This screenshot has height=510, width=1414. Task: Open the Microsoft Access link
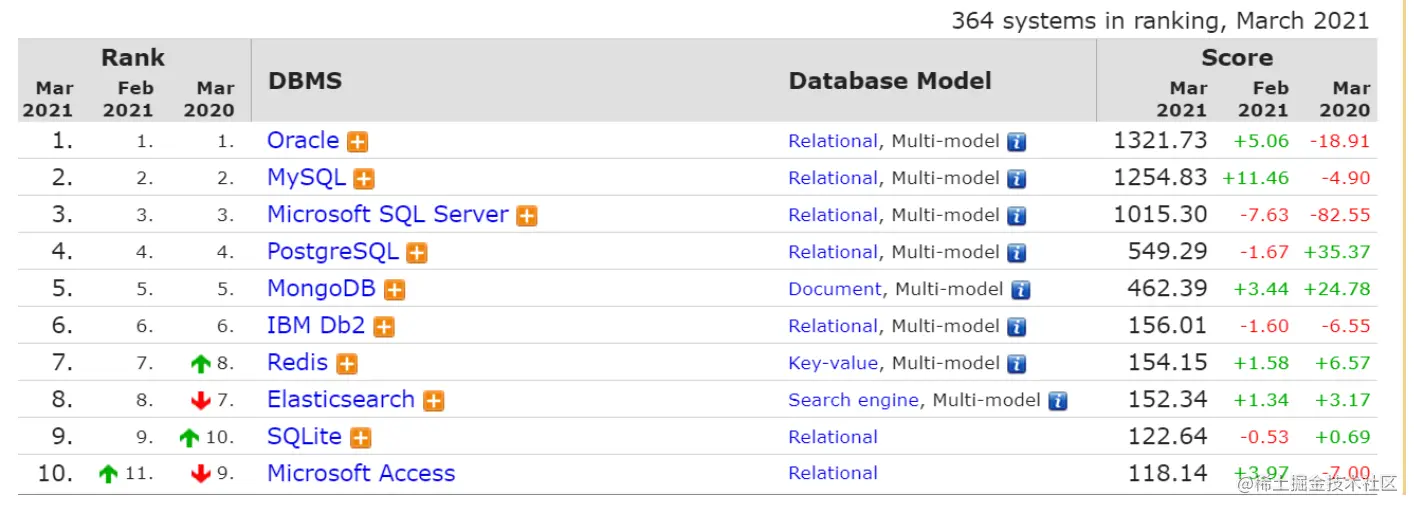(x=361, y=474)
